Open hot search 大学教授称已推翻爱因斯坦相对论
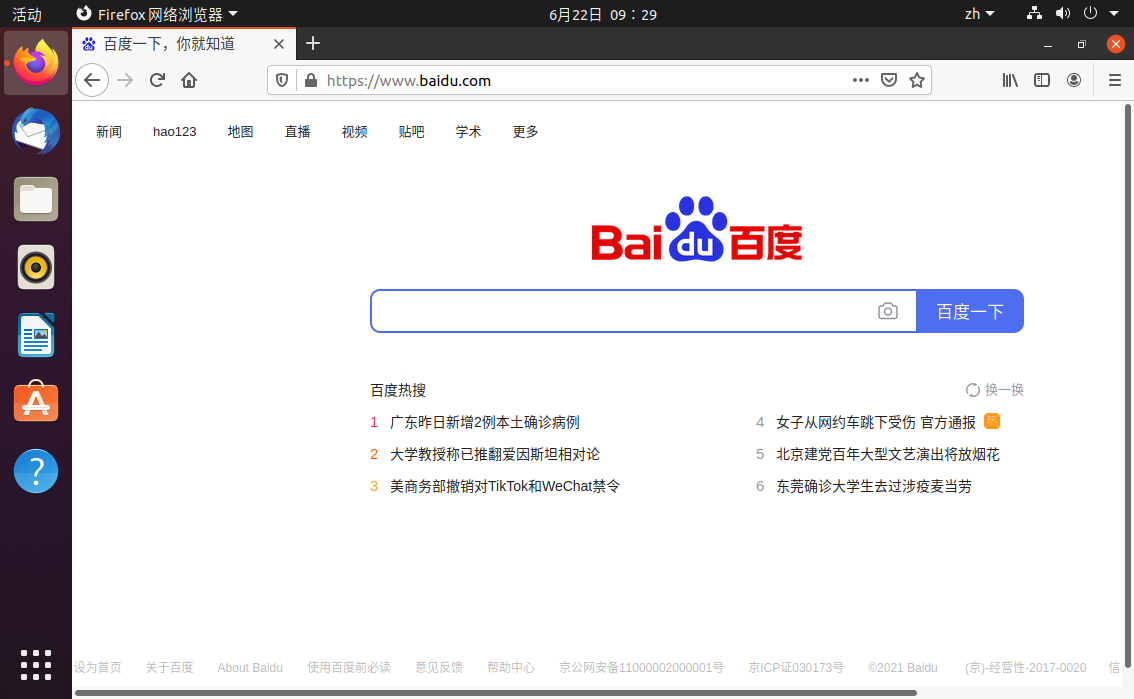Image resolution: width=1134 pixels, height=699 pixels. click(495, 454)
